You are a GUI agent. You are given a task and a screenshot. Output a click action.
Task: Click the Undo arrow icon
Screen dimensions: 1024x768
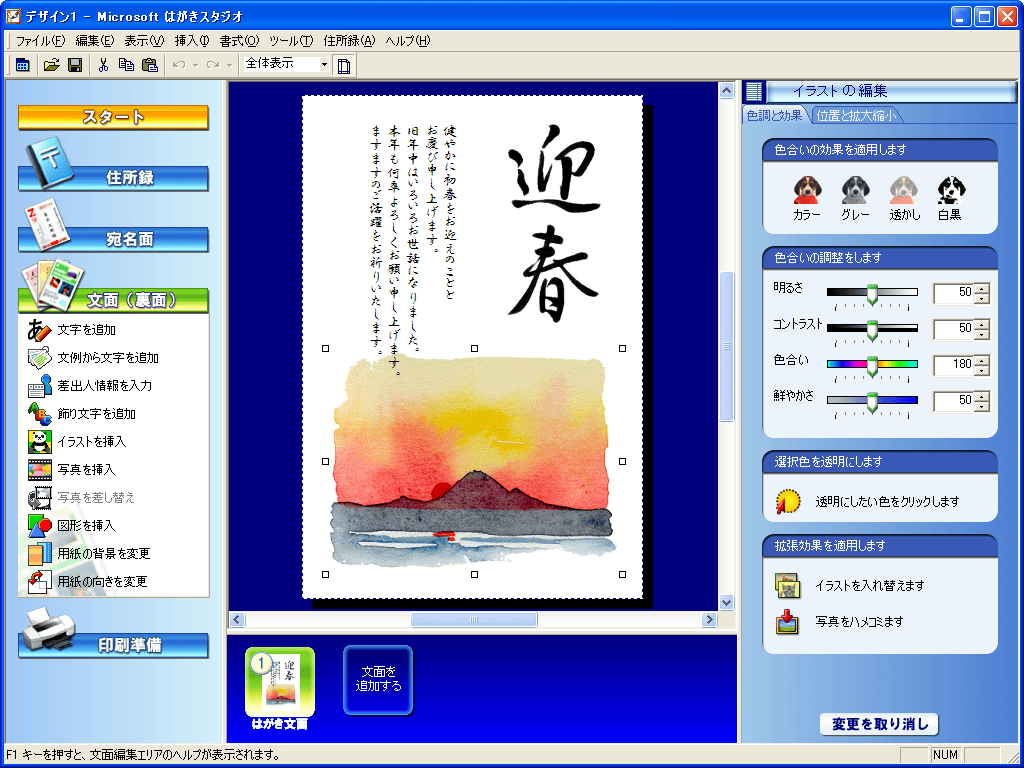pyautogui.click(x=180, y=65)
